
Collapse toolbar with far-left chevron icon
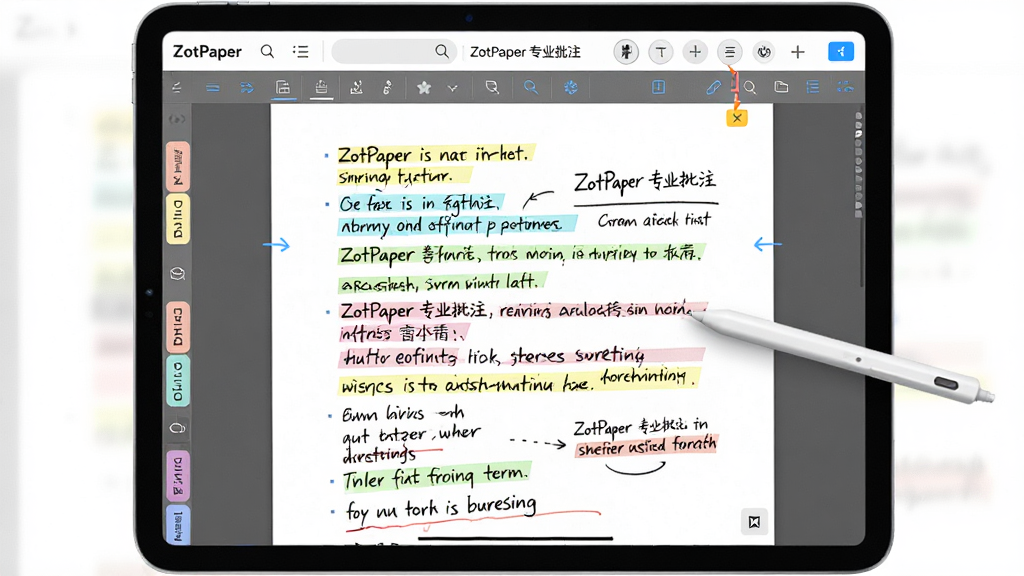pyautogui.click(x=177, y=88)
